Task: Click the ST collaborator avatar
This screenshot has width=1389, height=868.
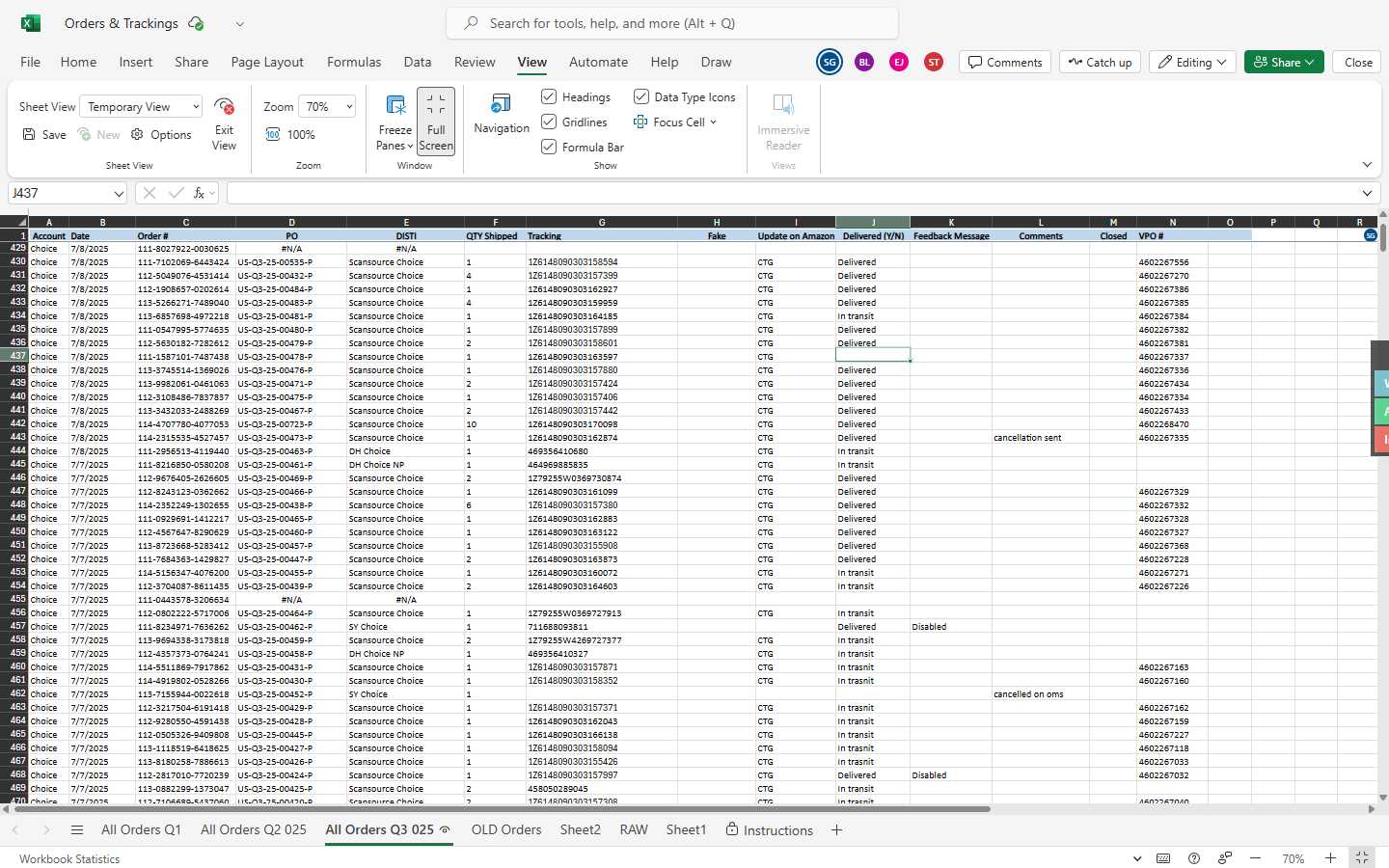Action: [x=934, y=62]
